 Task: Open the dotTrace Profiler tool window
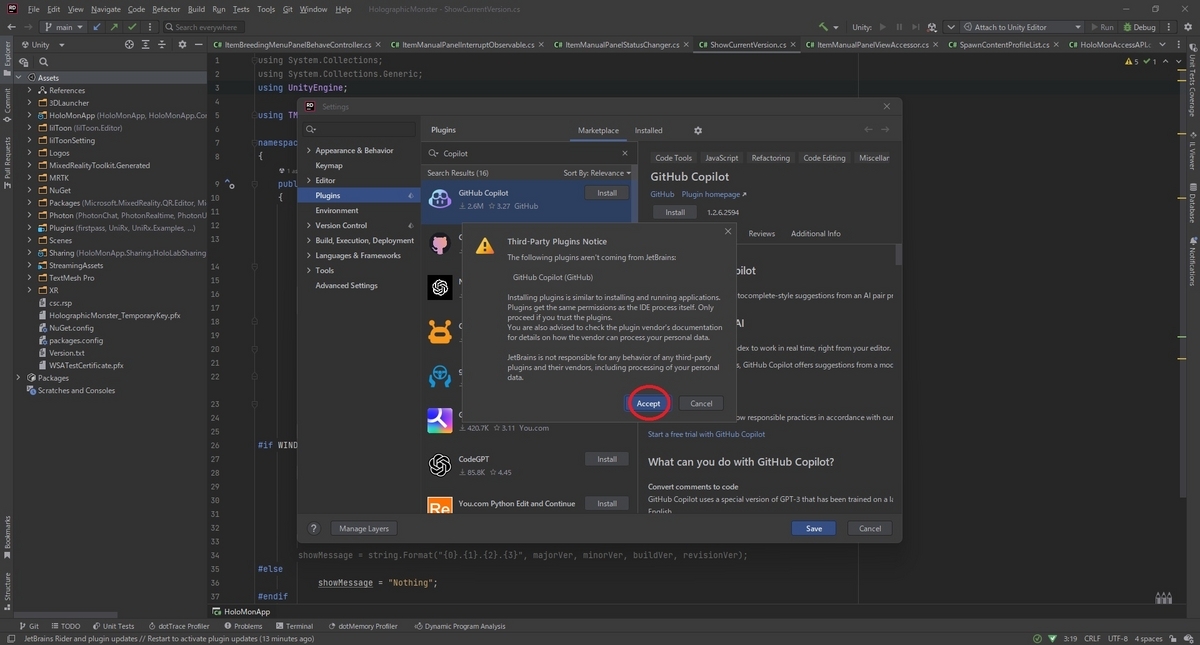coord(177,626)
